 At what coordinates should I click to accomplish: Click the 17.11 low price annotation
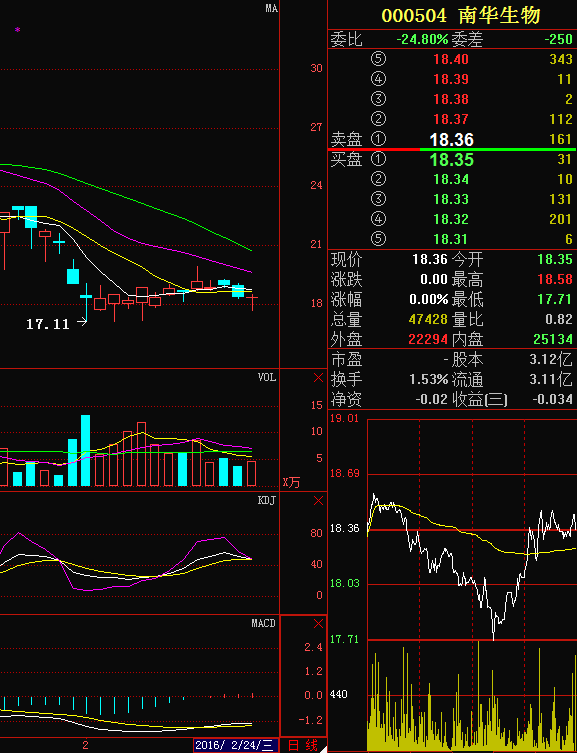[x=48, y=324]
